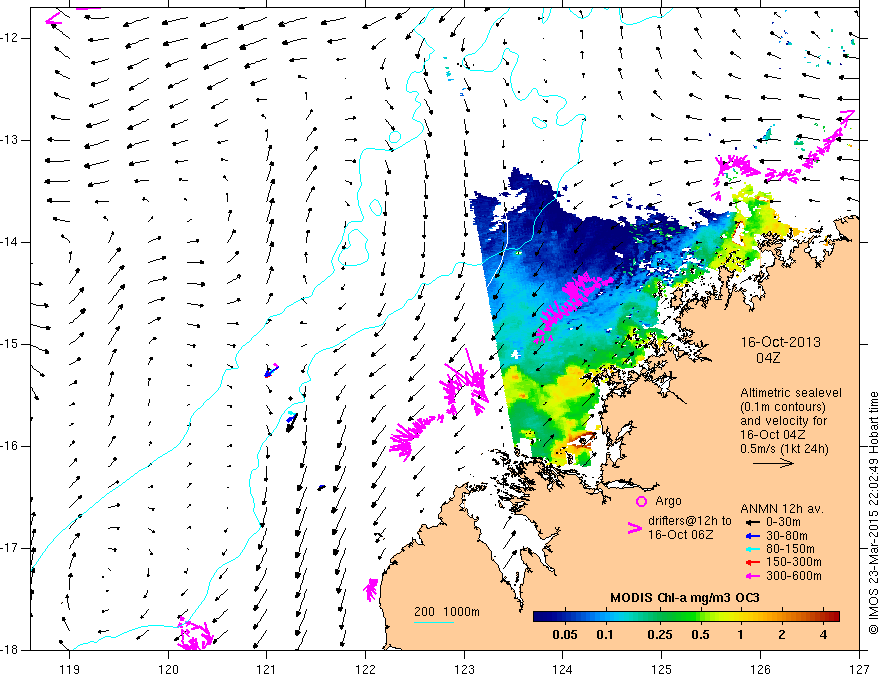The image size is (880, 680).
Task: Click the -12 latitude axis label
Action: pos(11,38)
